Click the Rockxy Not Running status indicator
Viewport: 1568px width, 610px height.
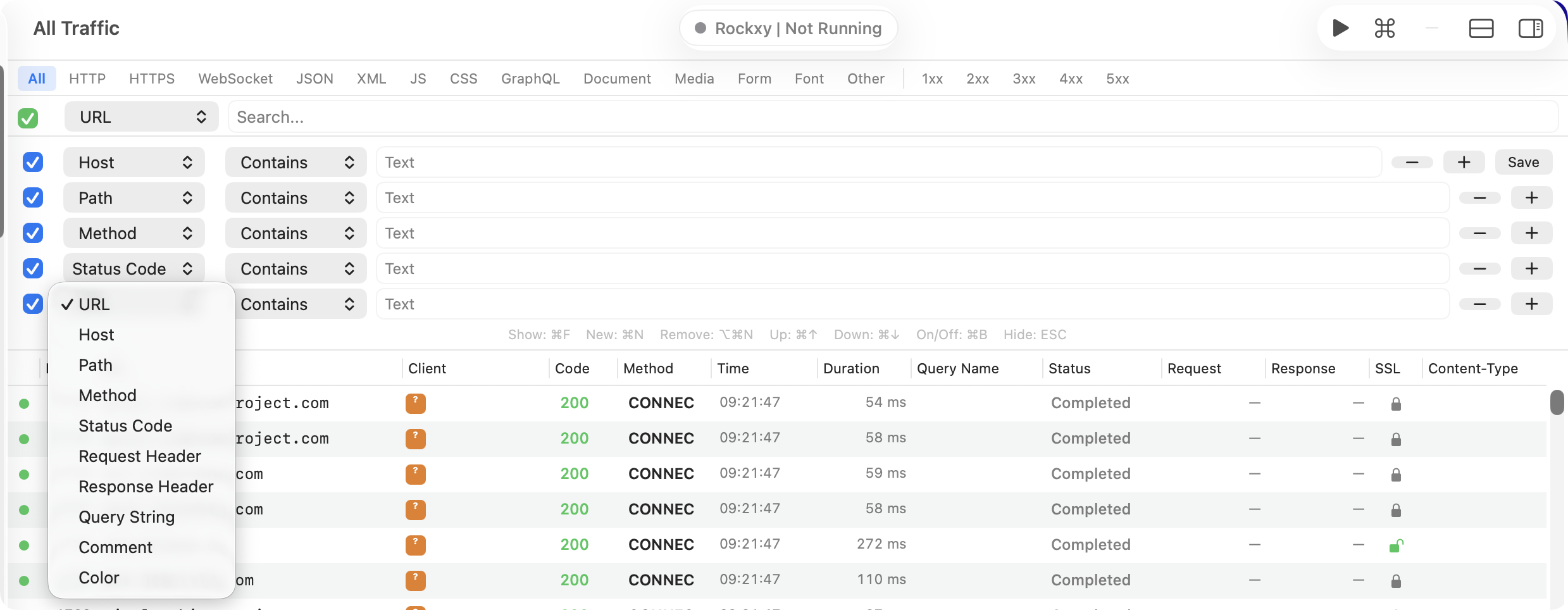[788, 28]
